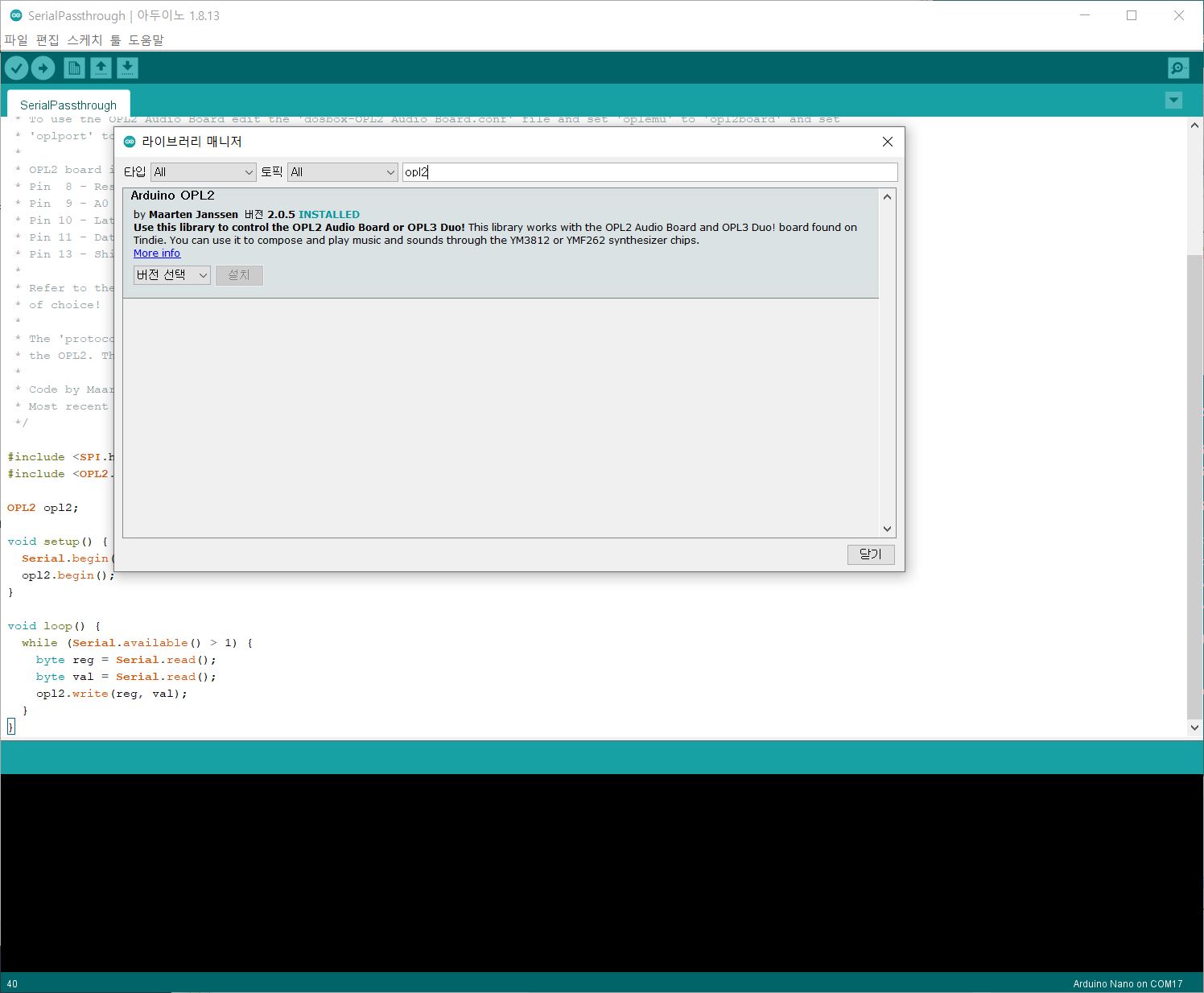
Task: Open the 툴 menu
Action: point(115,39)
